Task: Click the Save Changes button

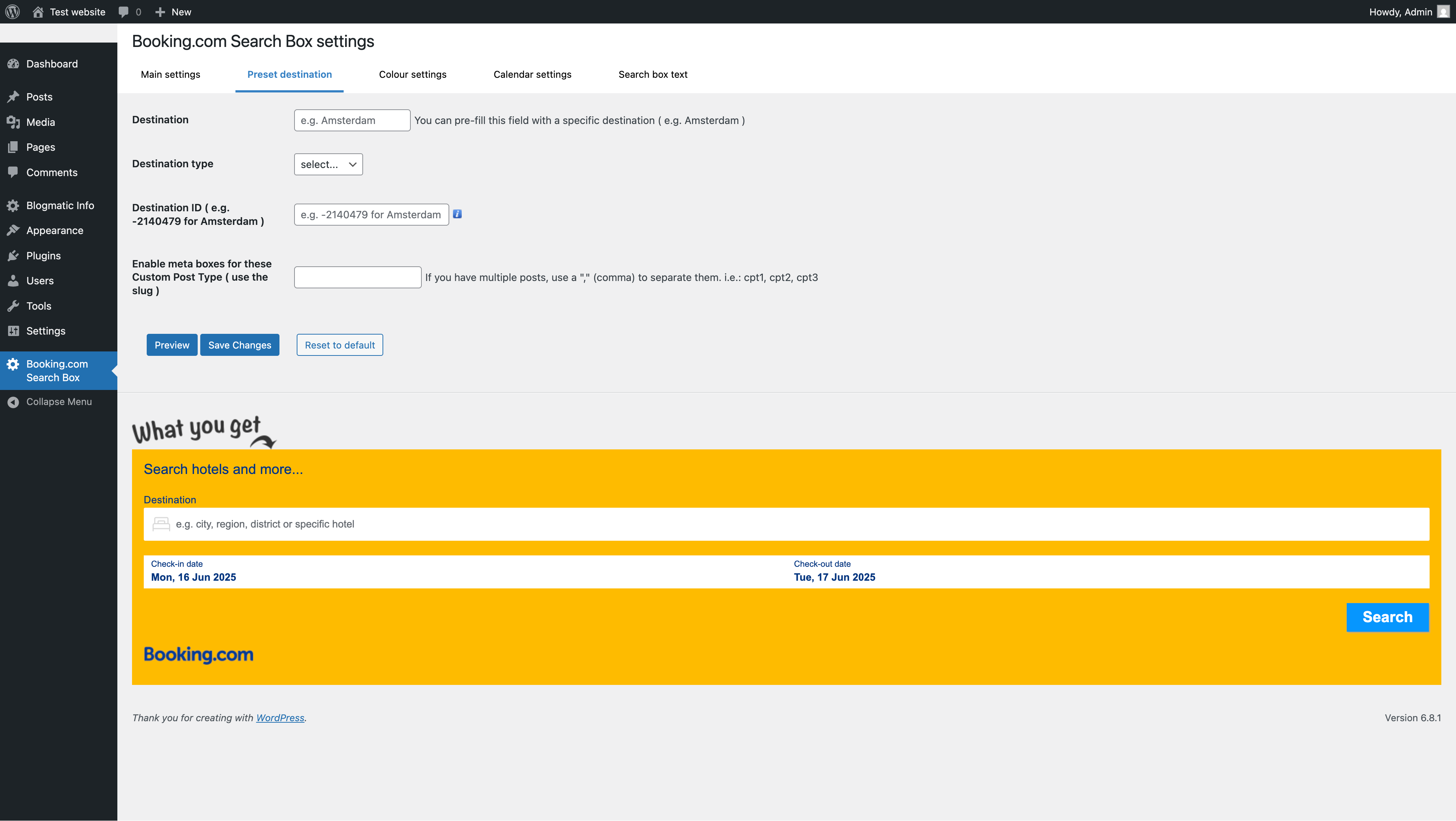Action: click(x=239, y=345)
